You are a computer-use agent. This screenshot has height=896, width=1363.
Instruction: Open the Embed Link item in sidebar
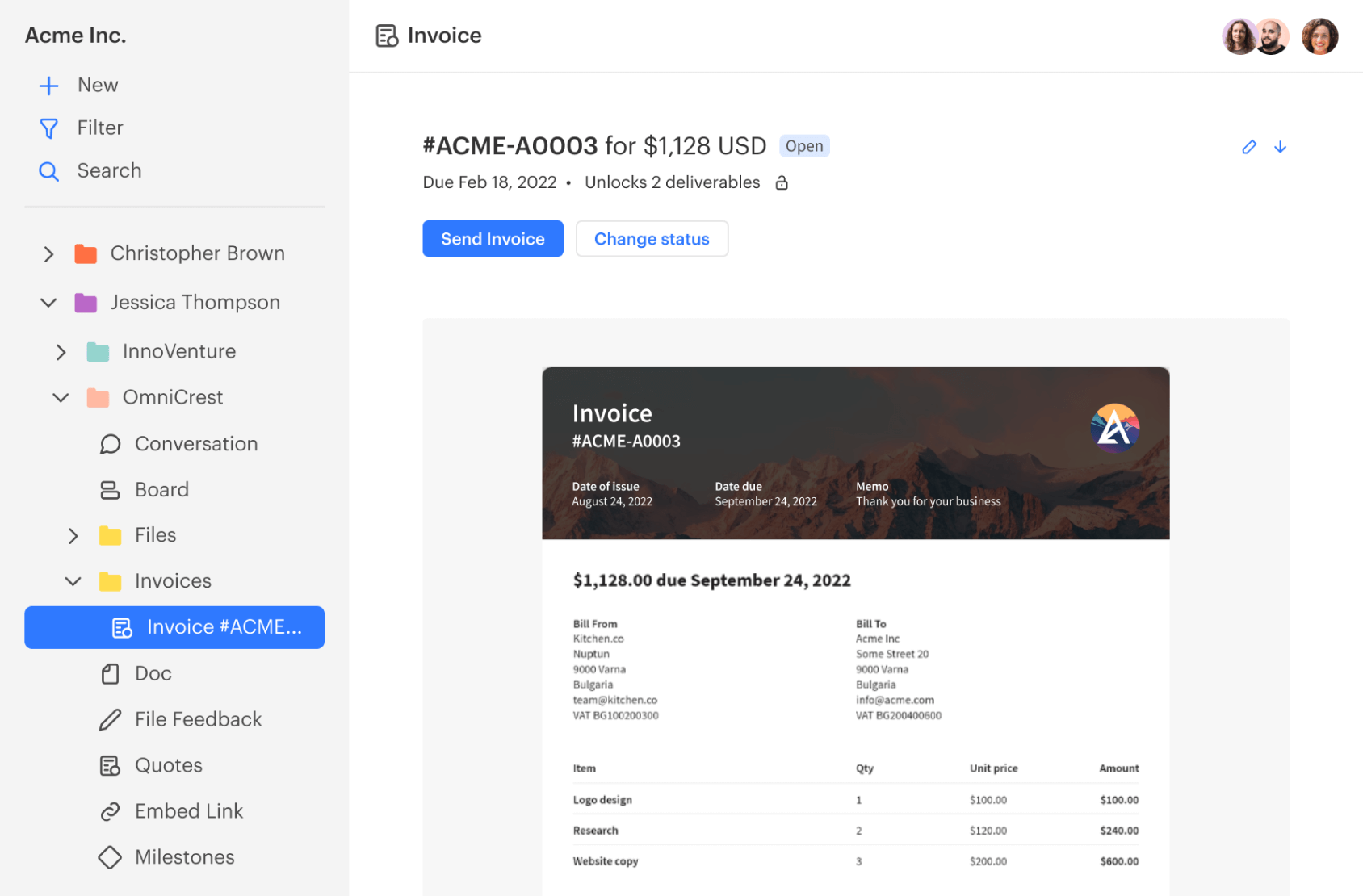click(188, 810)
